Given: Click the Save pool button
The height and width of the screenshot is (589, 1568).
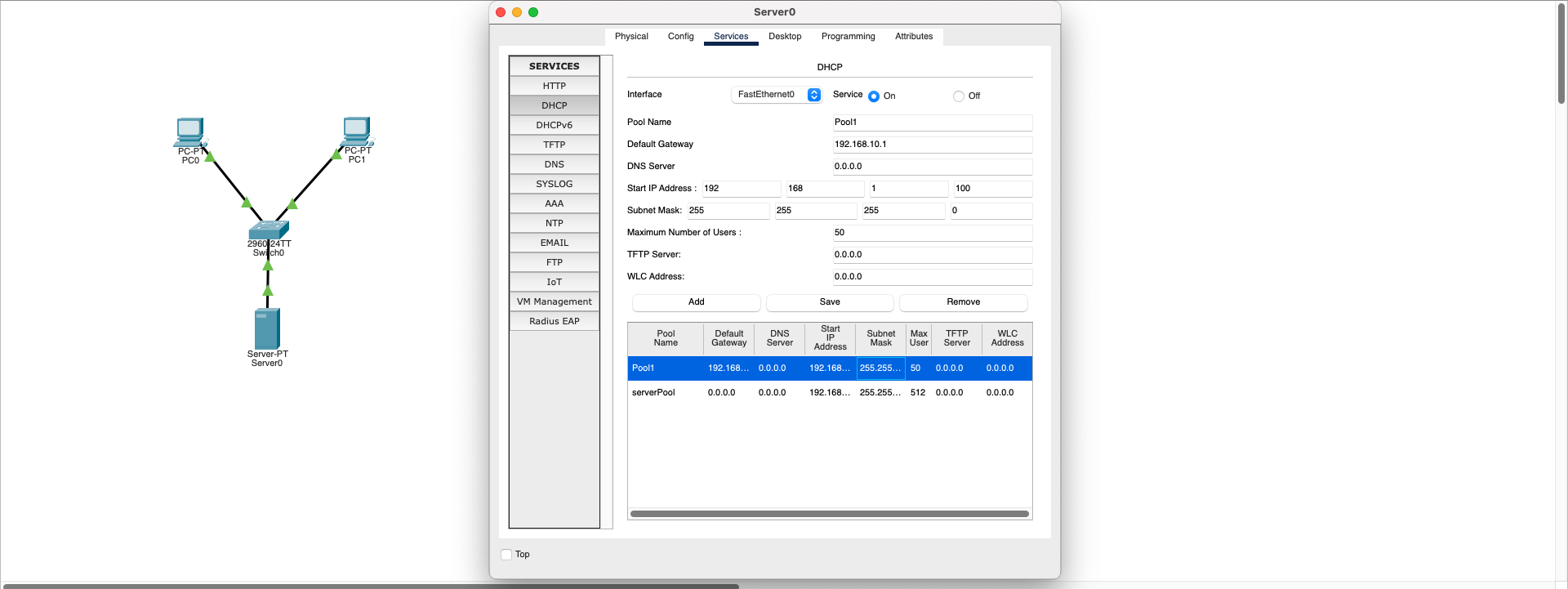Looking at the screenshot, I should (830, 302).
